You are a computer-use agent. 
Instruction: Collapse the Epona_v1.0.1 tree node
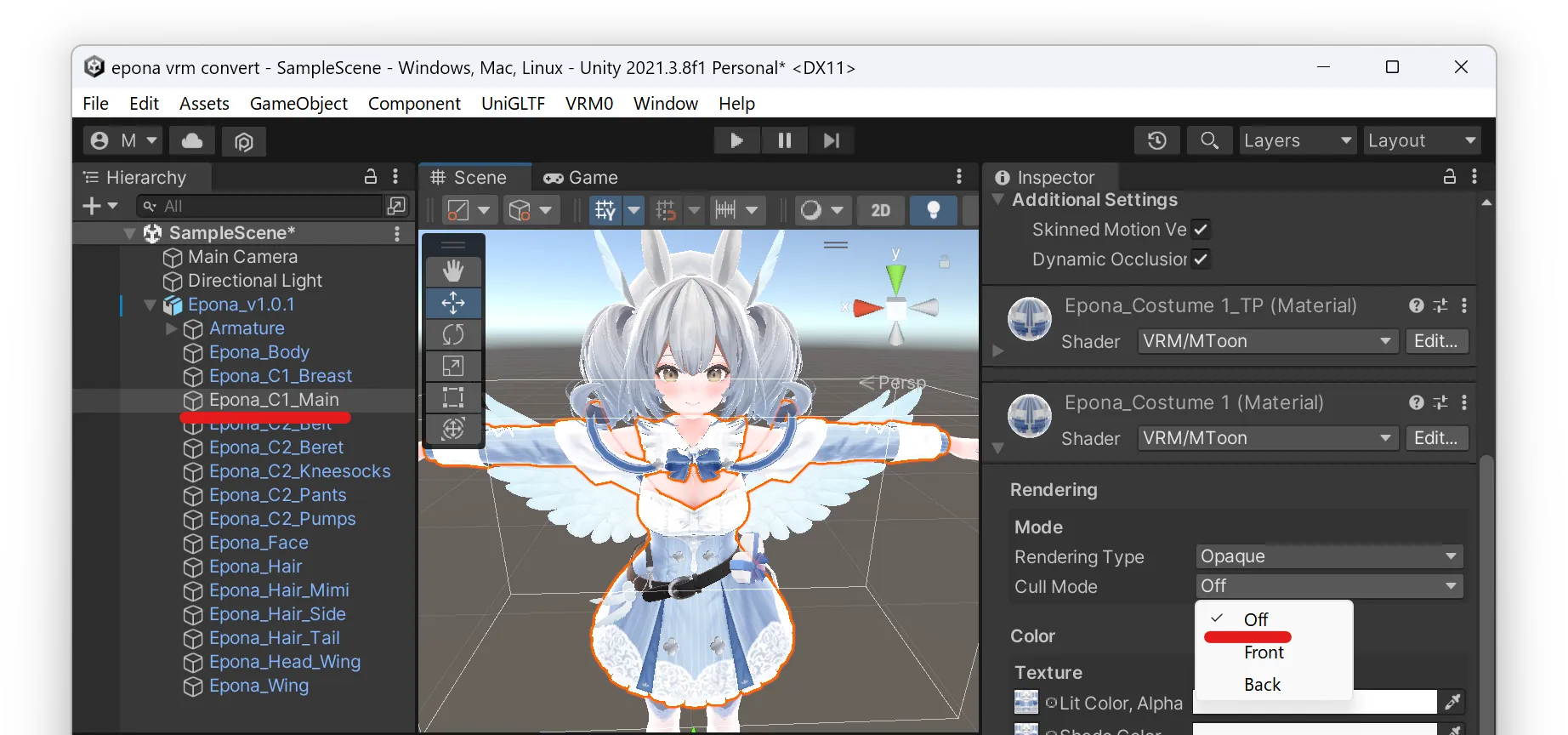(151, 305)
